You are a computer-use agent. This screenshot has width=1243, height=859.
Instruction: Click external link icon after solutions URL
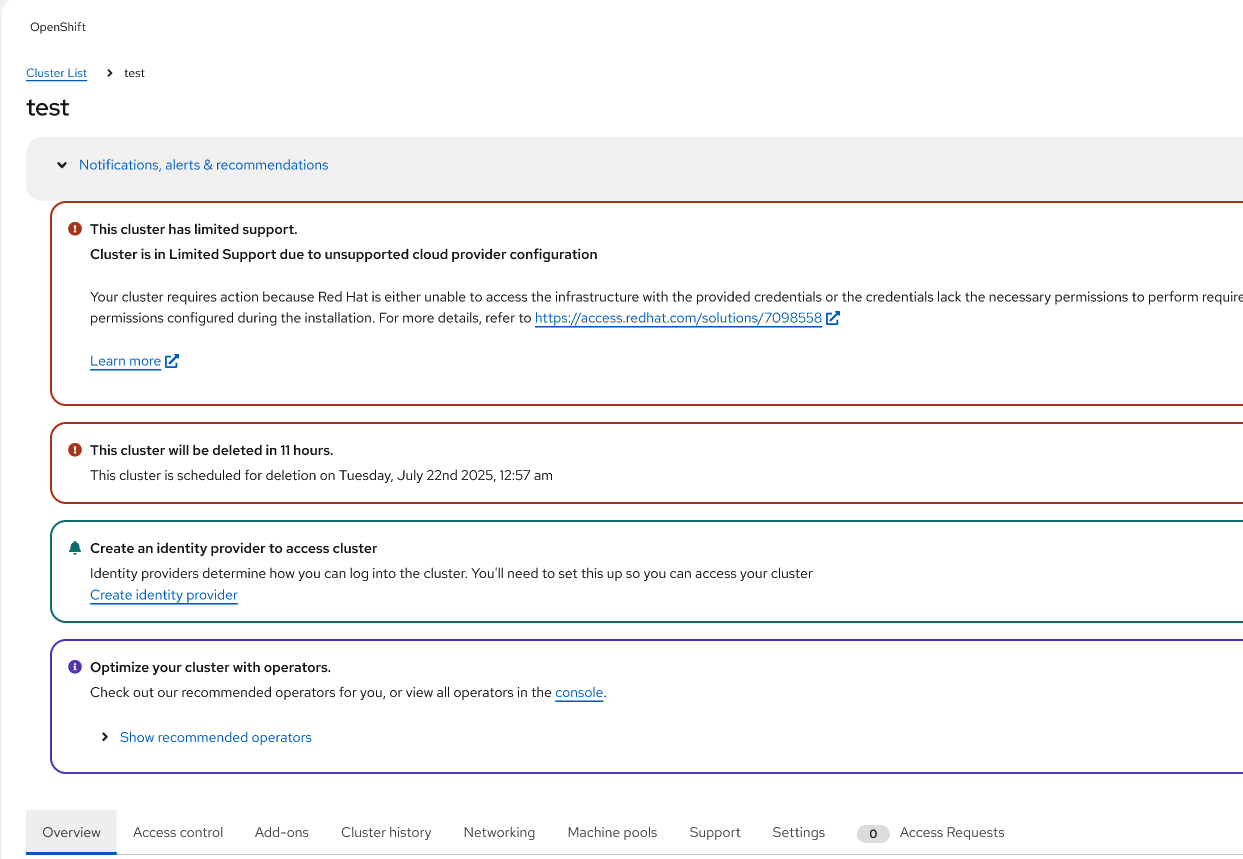(833, 318)
